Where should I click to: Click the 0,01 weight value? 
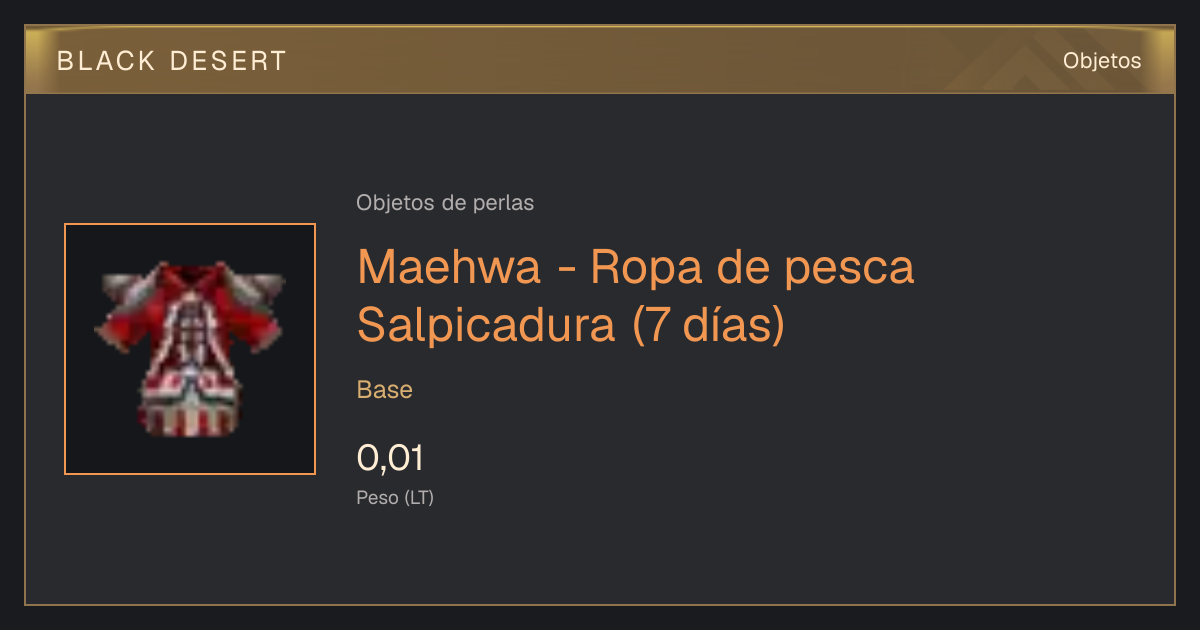(390, 458)
